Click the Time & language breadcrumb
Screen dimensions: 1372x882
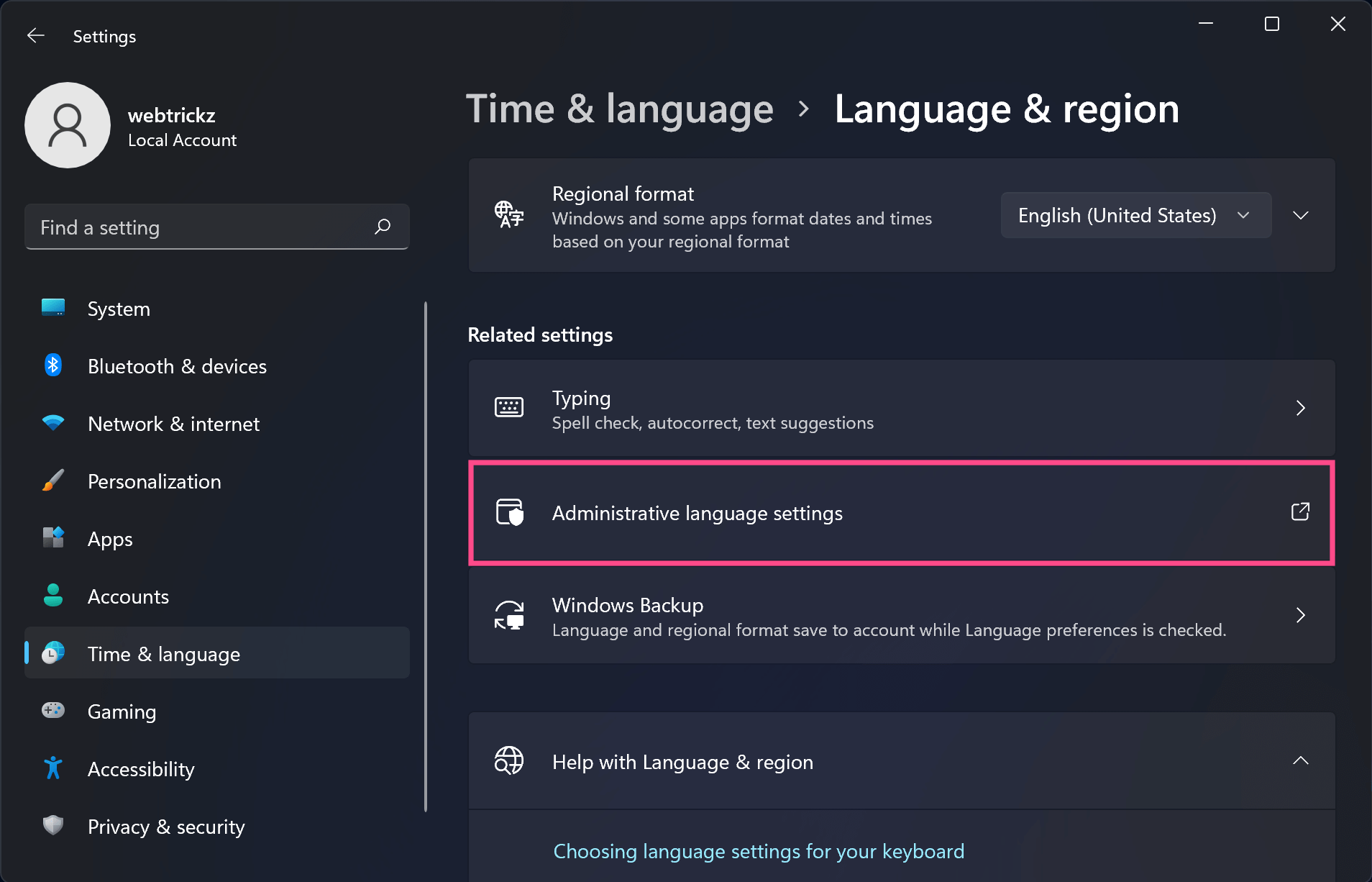point(620,109)
